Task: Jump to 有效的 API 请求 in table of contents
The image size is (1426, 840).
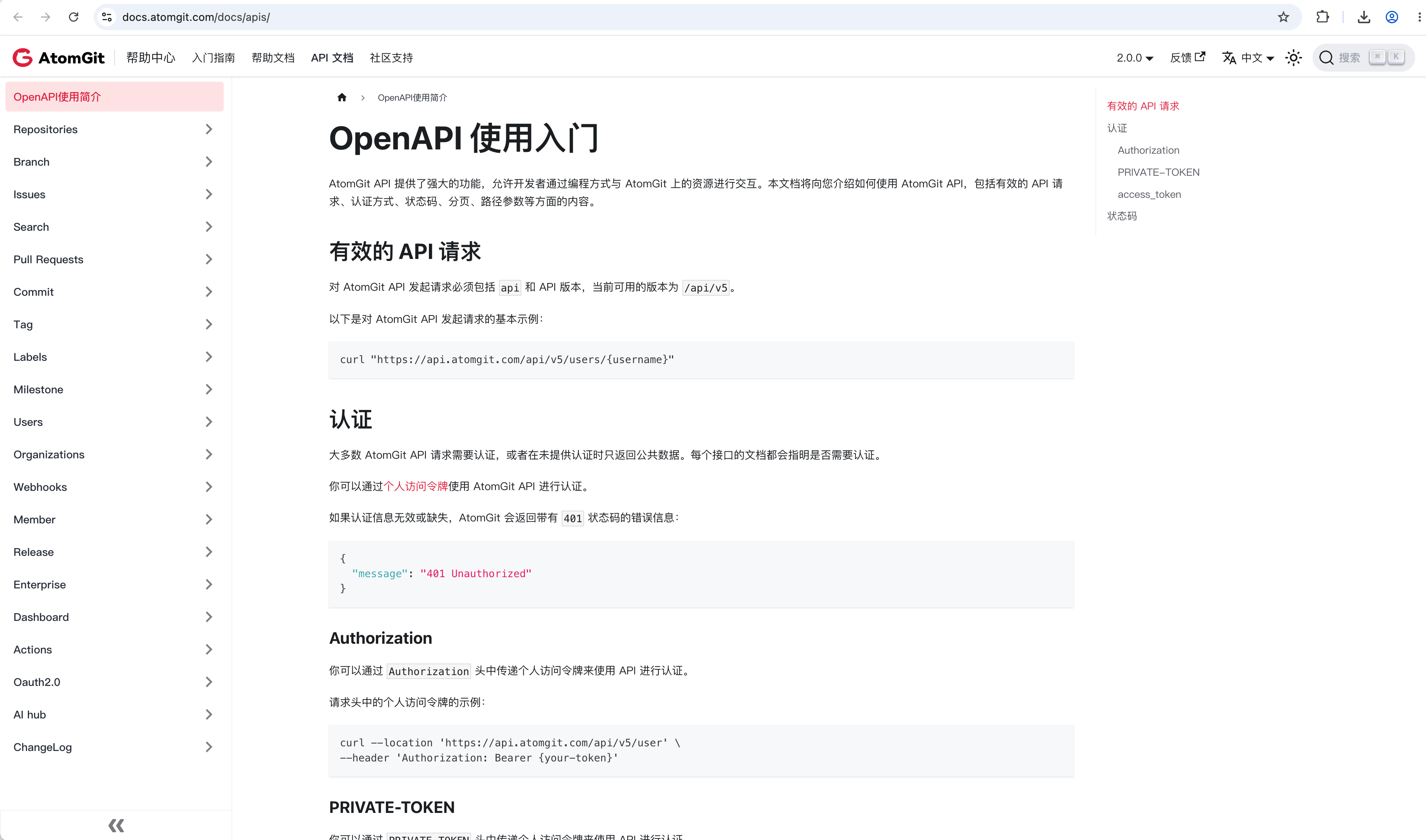Action: point(1143,106)
